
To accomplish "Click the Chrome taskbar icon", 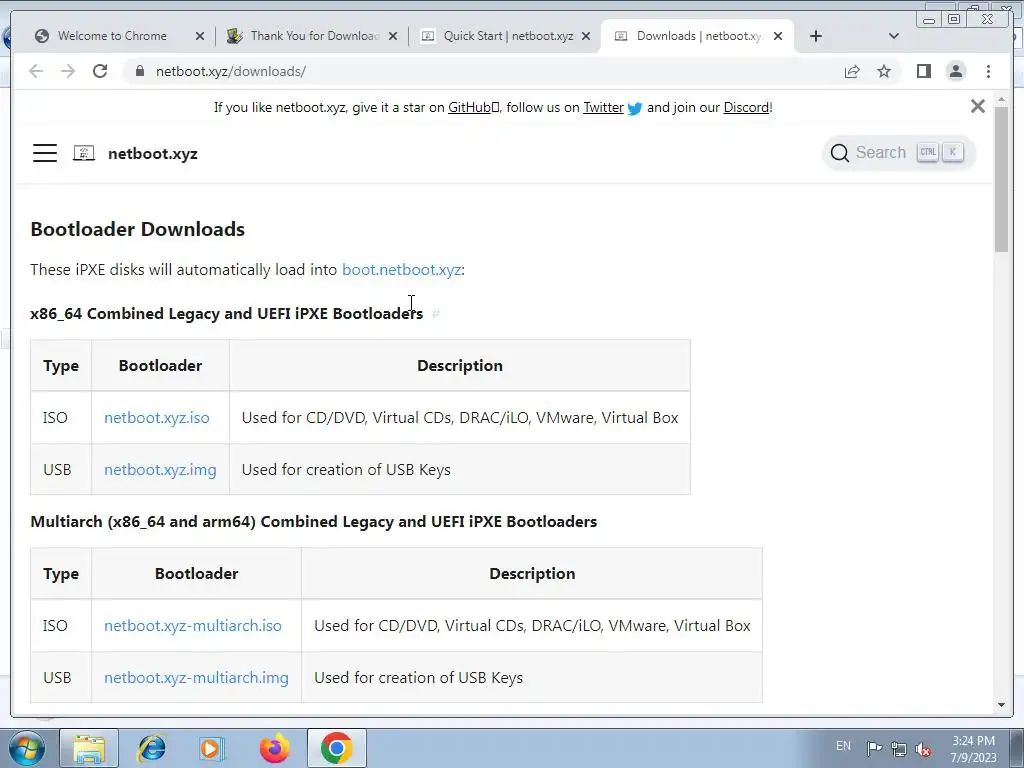I will 337,748.
